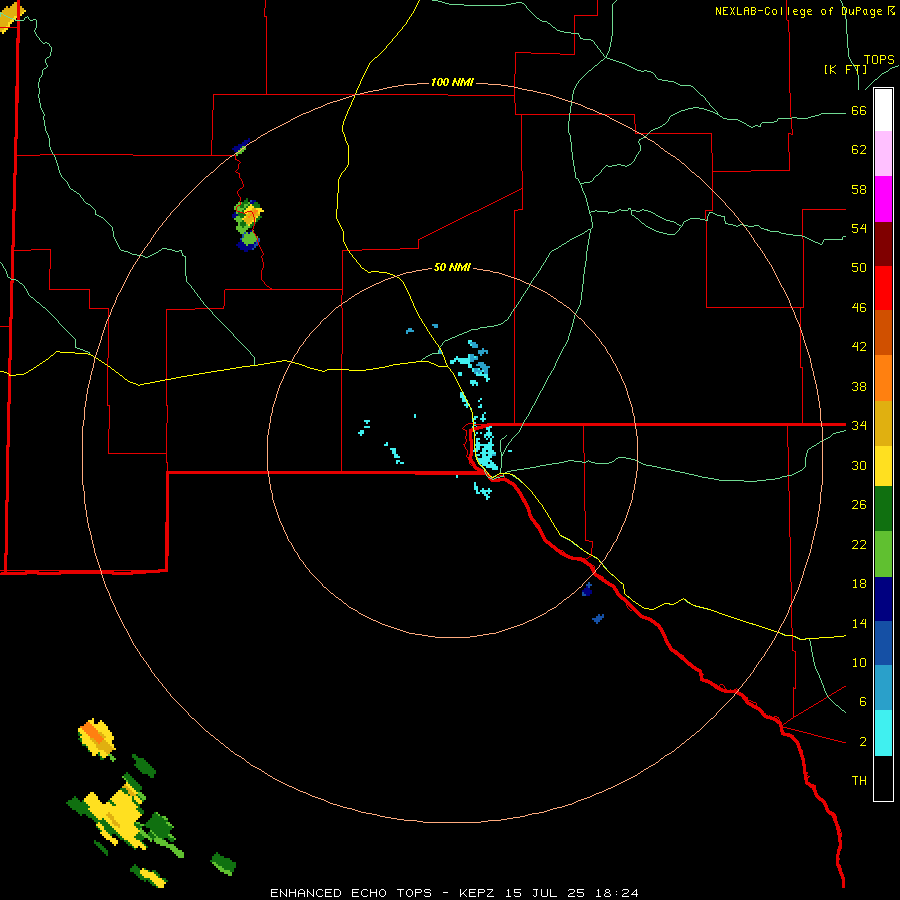Image resolution: width=900 pixels, height=900 pixels.
Task: Click the '[K FT]' units label
Action: [x=845, y=70]
